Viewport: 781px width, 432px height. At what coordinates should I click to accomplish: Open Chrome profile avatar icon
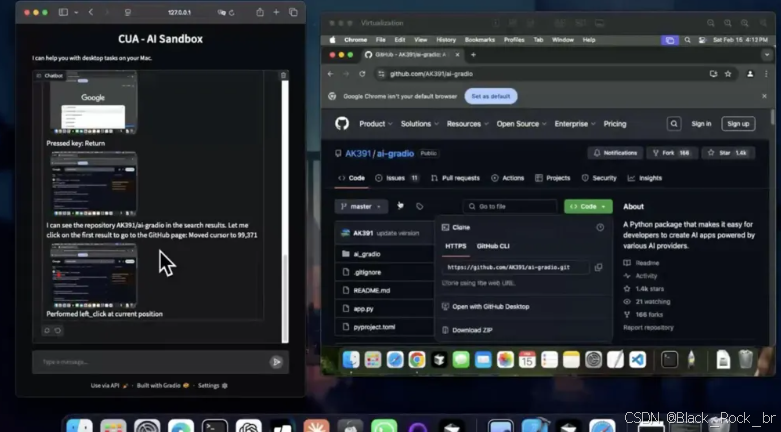(x=750, y=74)
